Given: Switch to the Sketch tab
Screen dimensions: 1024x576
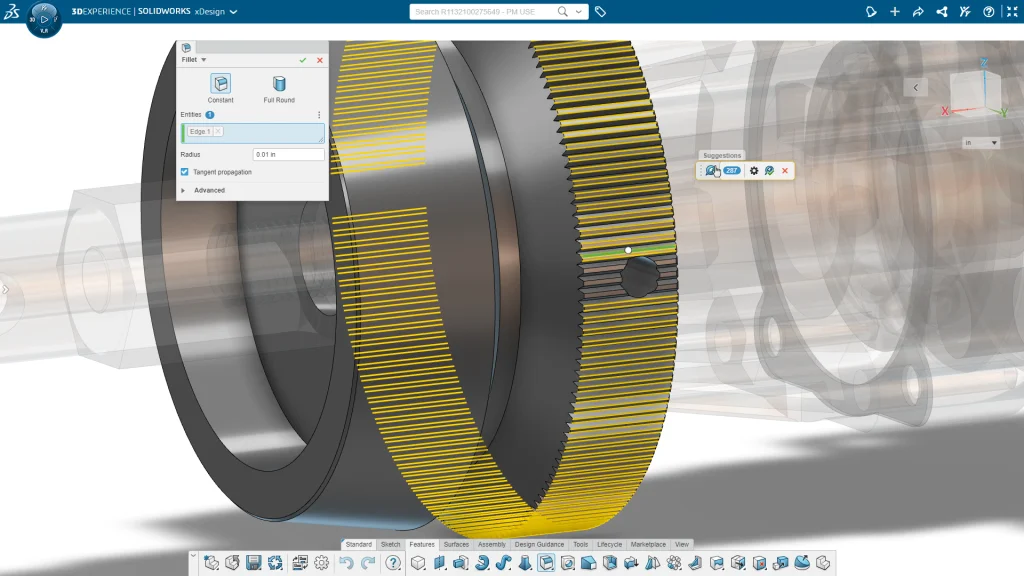Looking at the screenshot, I should coord(392,545).
